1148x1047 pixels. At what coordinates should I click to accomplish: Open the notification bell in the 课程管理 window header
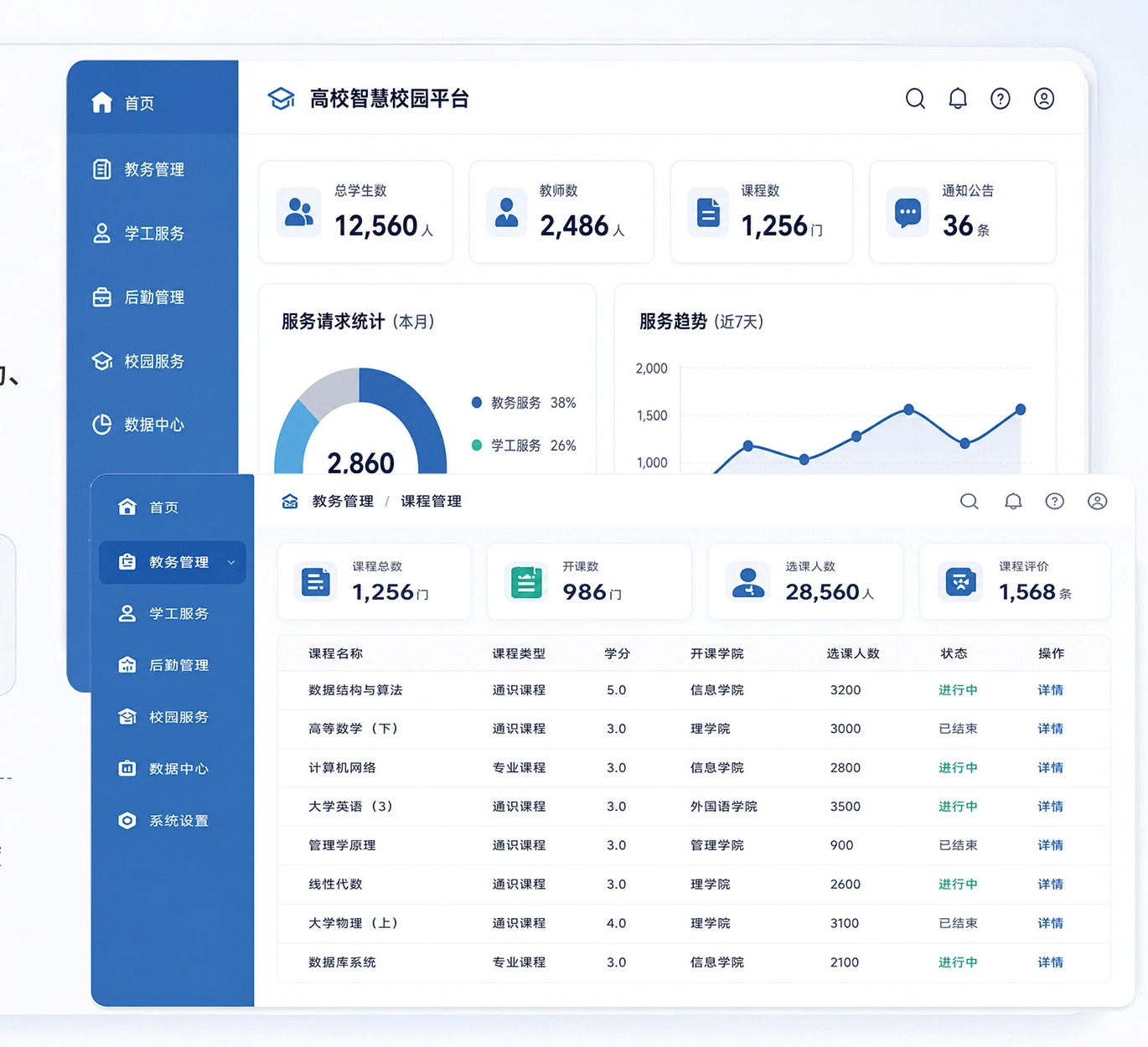[x=1013, y=501]
